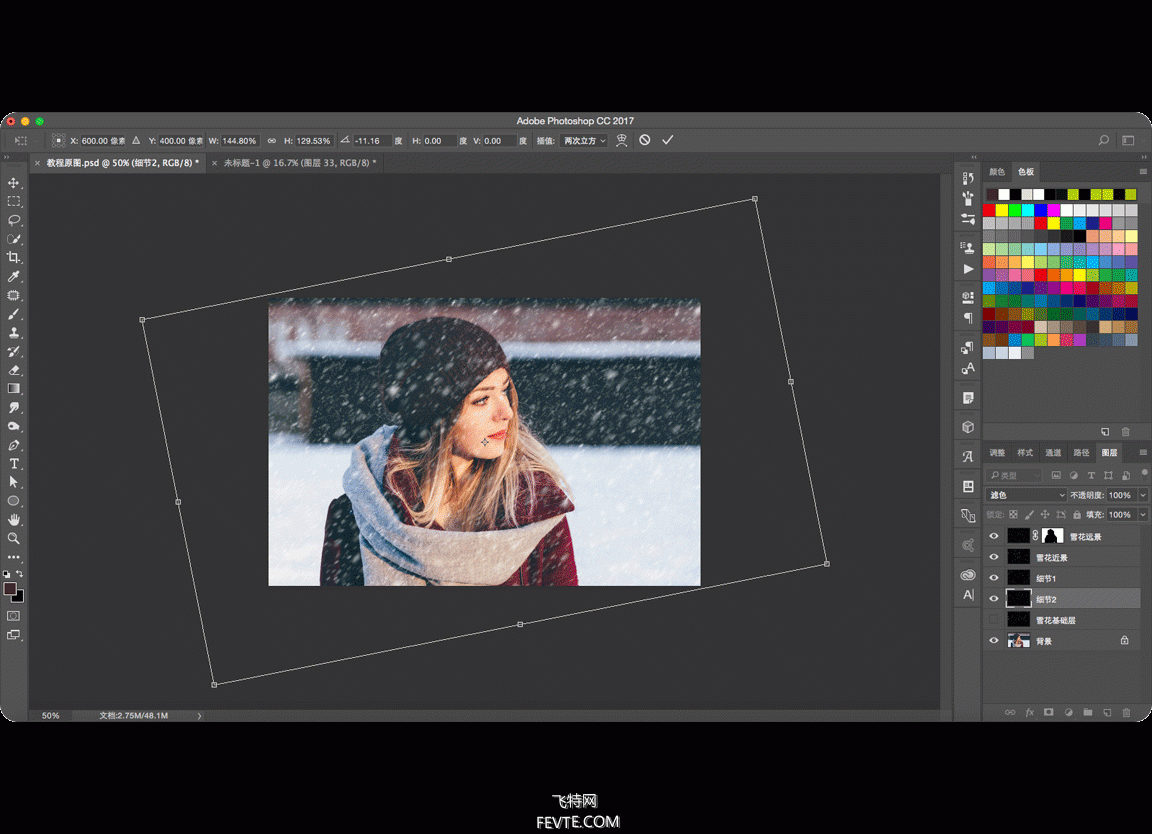Open the 不透明度 opacity dropdown arrow
The width and height of the screenshot is (1152, 834).
pyautogui.click(x=1142, y=495)
